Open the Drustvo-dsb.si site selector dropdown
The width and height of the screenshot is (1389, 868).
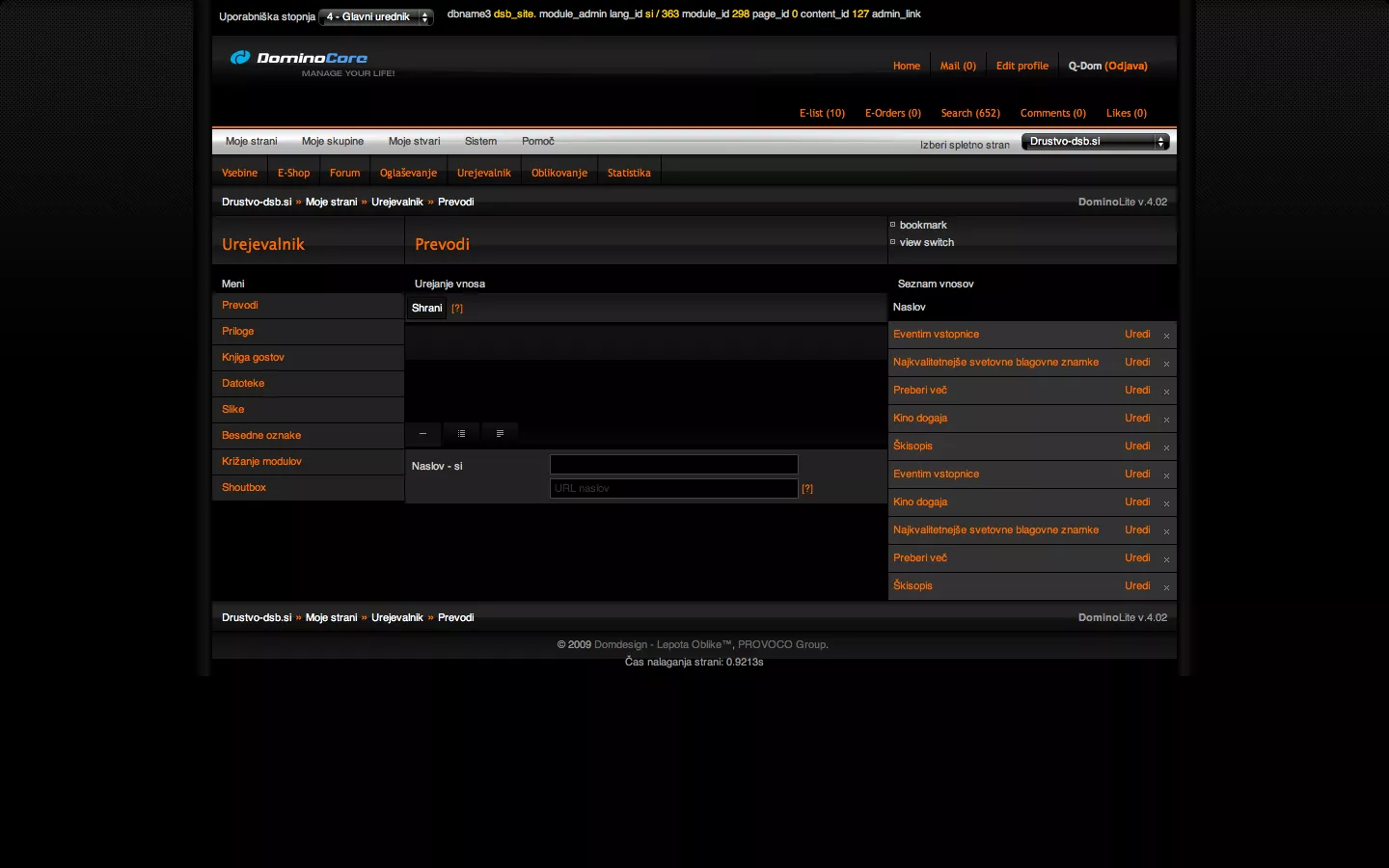1095,142
